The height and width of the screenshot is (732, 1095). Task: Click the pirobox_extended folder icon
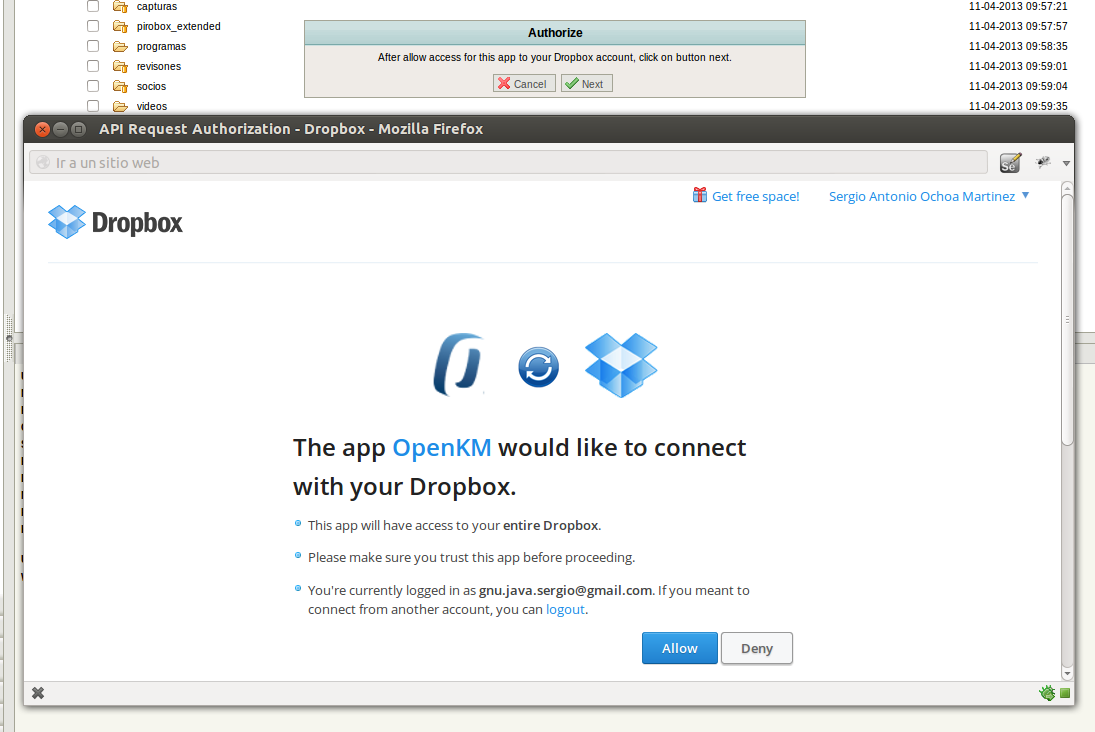click(x=120, y=27)
